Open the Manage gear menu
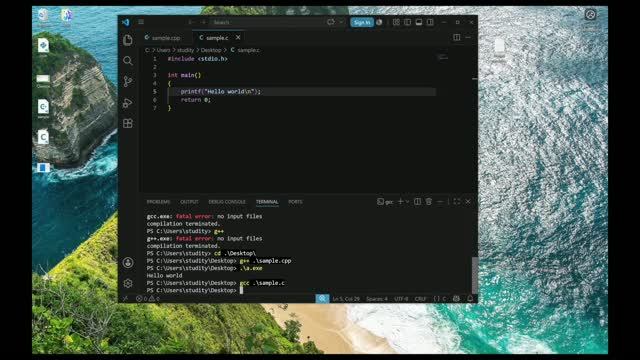Viewport: 640px width, 360px height. click(x=128, y=283)
